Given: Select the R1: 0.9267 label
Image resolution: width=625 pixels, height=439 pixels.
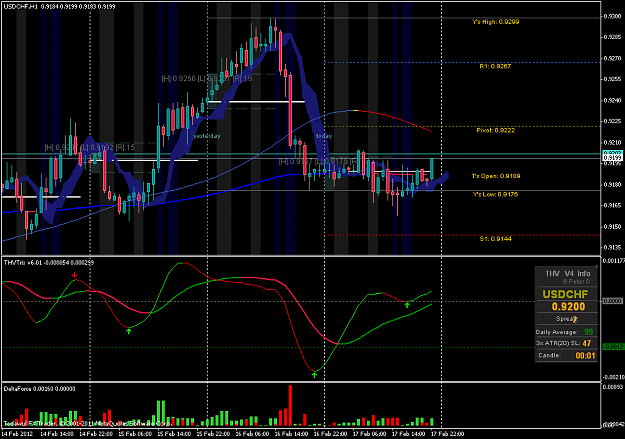Looking at the screenshot, I should (495, 66).
